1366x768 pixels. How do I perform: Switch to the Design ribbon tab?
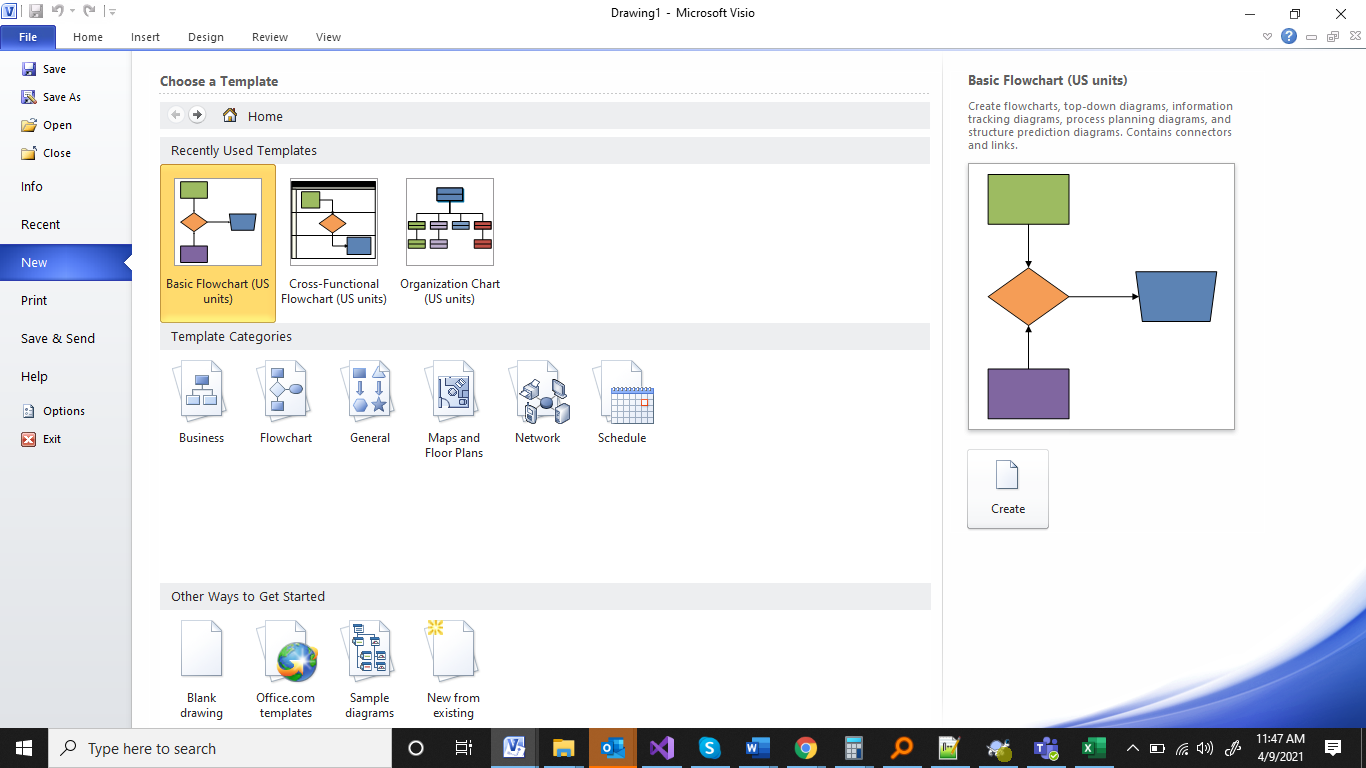point(206,37)
